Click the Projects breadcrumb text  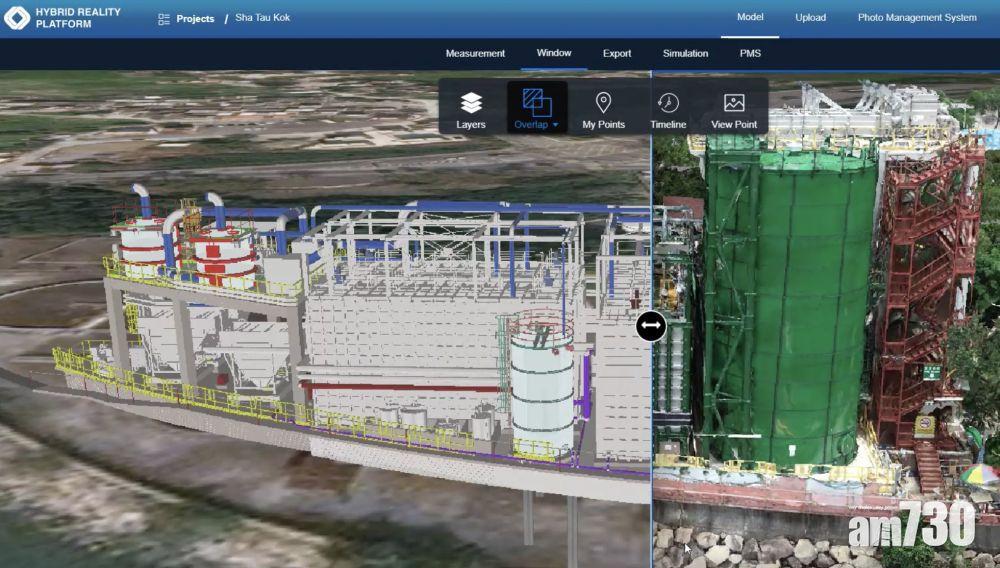click(x=195, y=19)
